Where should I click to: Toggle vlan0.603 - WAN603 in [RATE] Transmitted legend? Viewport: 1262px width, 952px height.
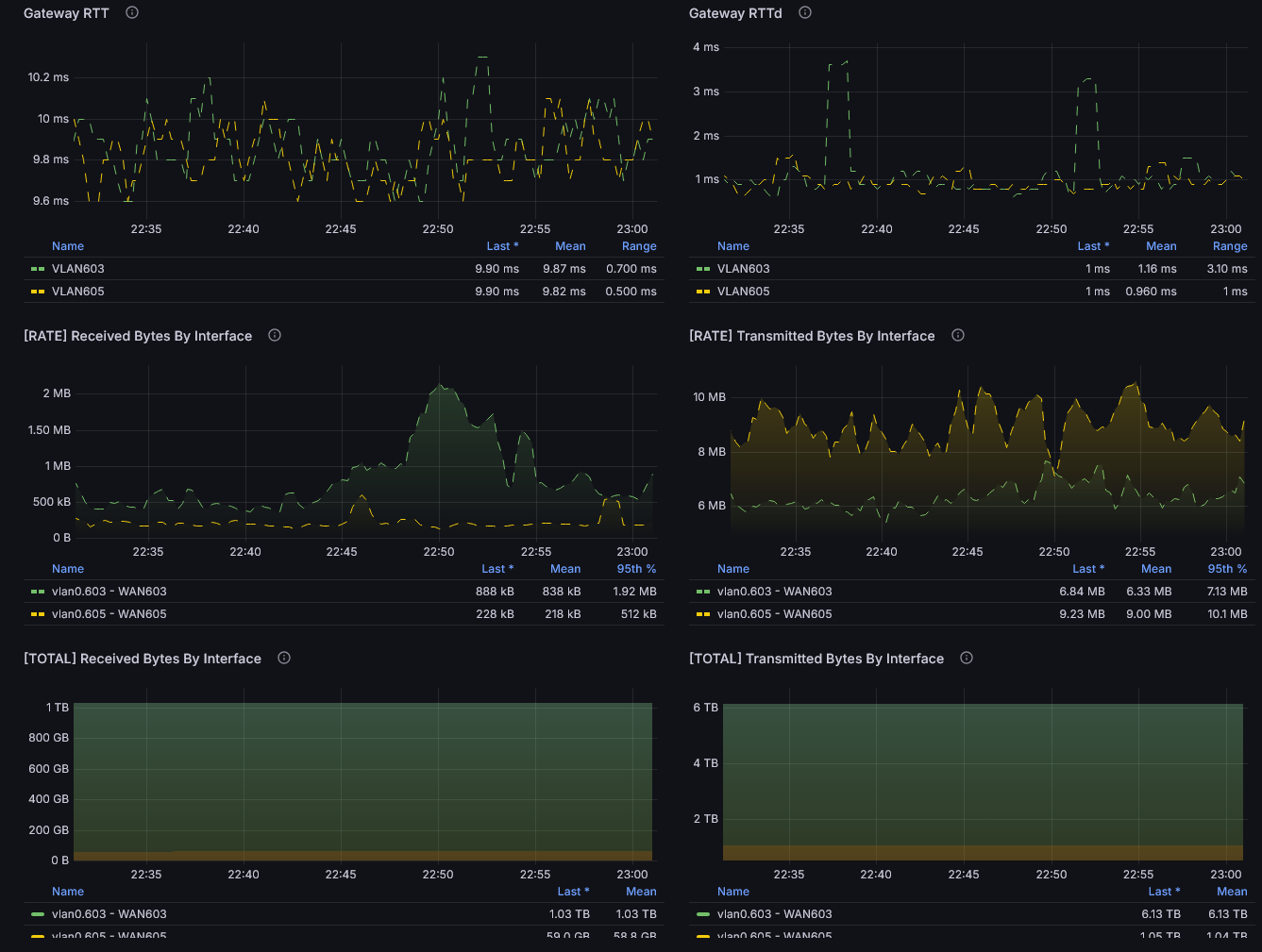[775, 592]
